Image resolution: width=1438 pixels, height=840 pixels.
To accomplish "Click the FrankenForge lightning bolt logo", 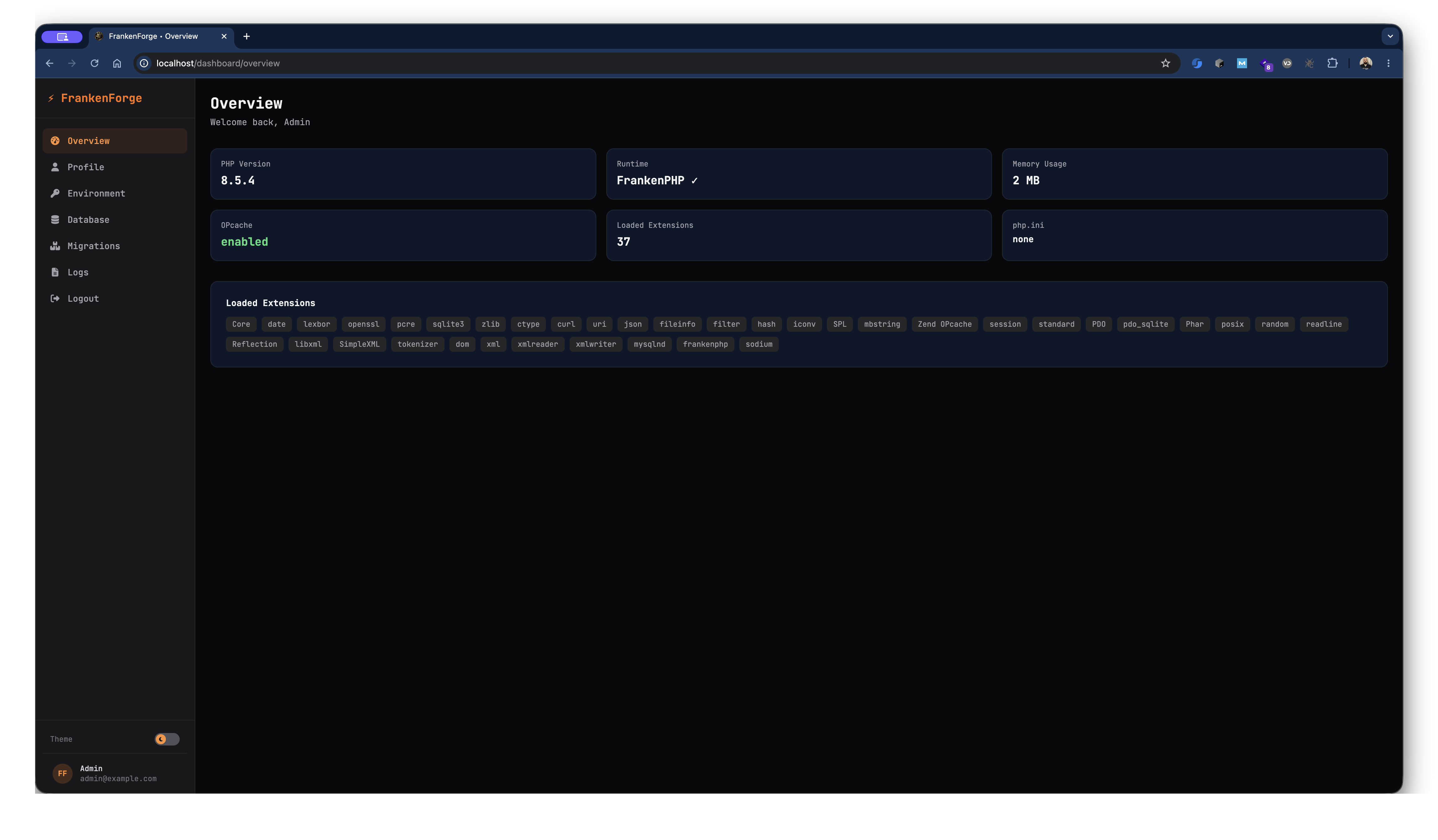I will [51, 98].
